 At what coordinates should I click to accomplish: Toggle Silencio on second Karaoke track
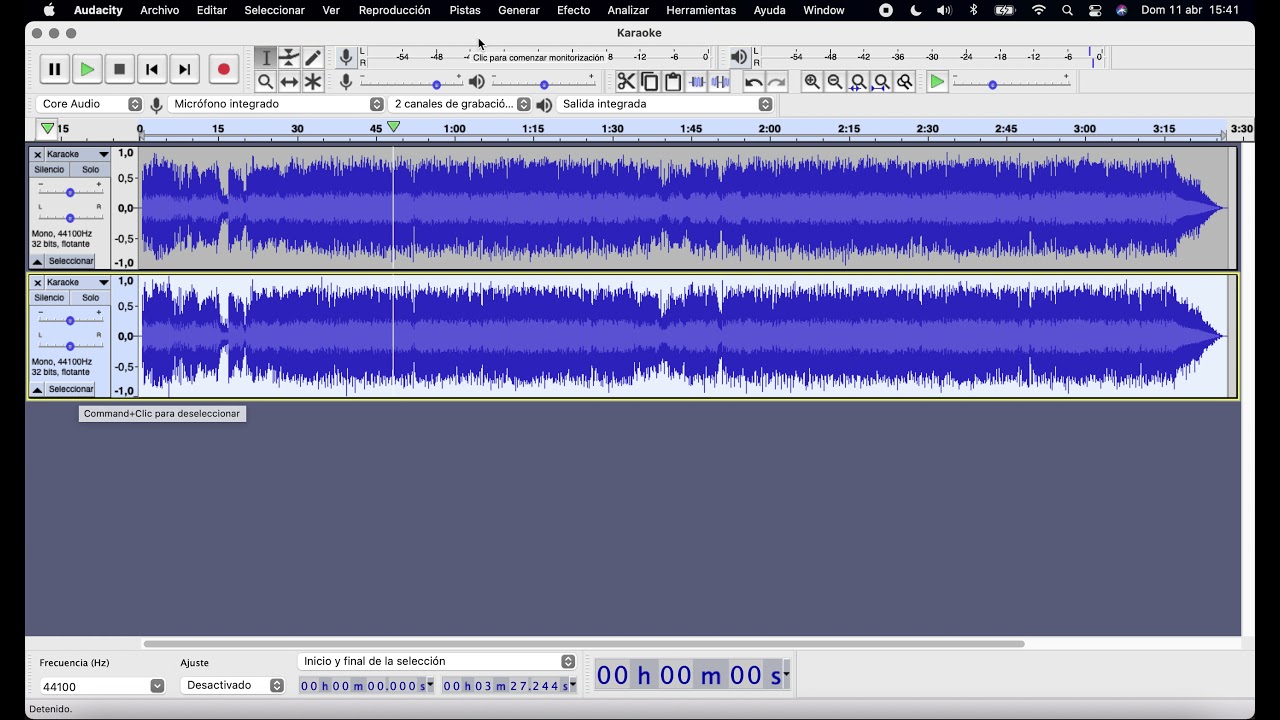49,298
